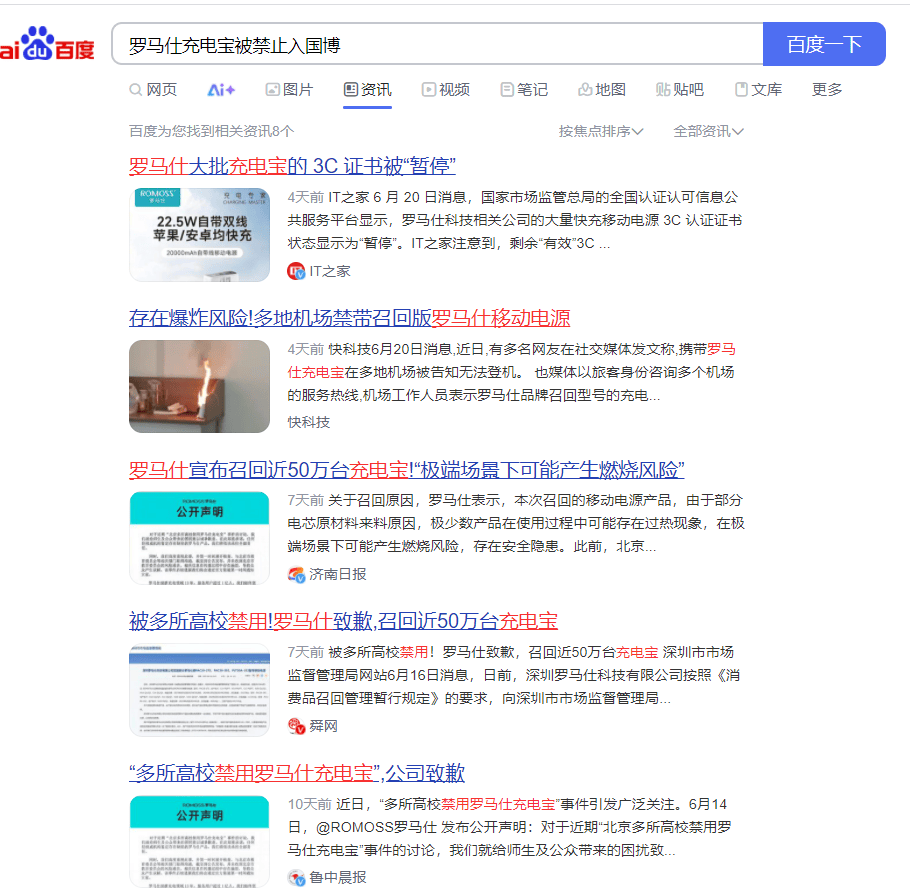Open headline 存在爆炸风险!多地机场禁带召回版罗马仕移动电源

tap(349, 318)
